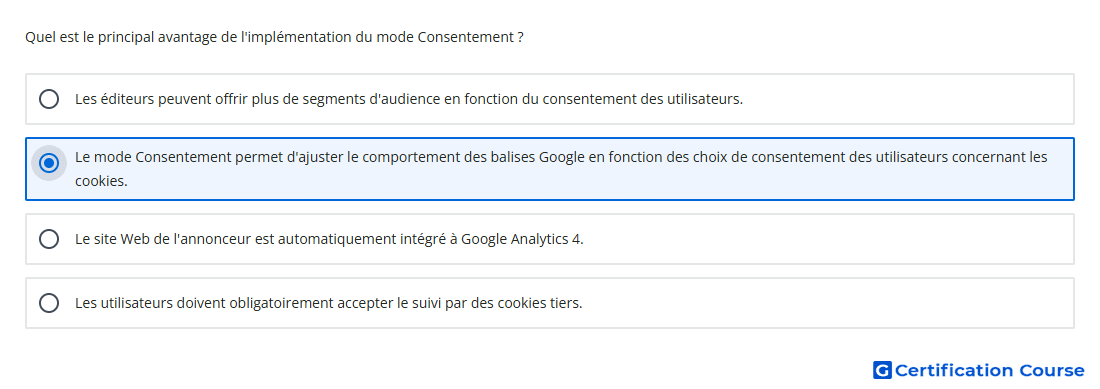Viewport: 1100px width, 389px height.
Task: Pick the radio for 'Les utilisateurs doivent obligatoirement'
Action: (49, 303)
